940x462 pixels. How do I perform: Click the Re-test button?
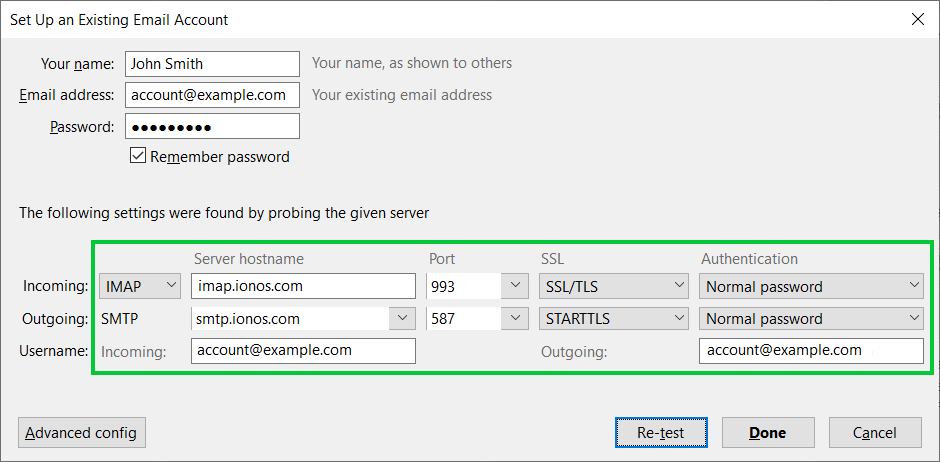[x=661, y=433]
